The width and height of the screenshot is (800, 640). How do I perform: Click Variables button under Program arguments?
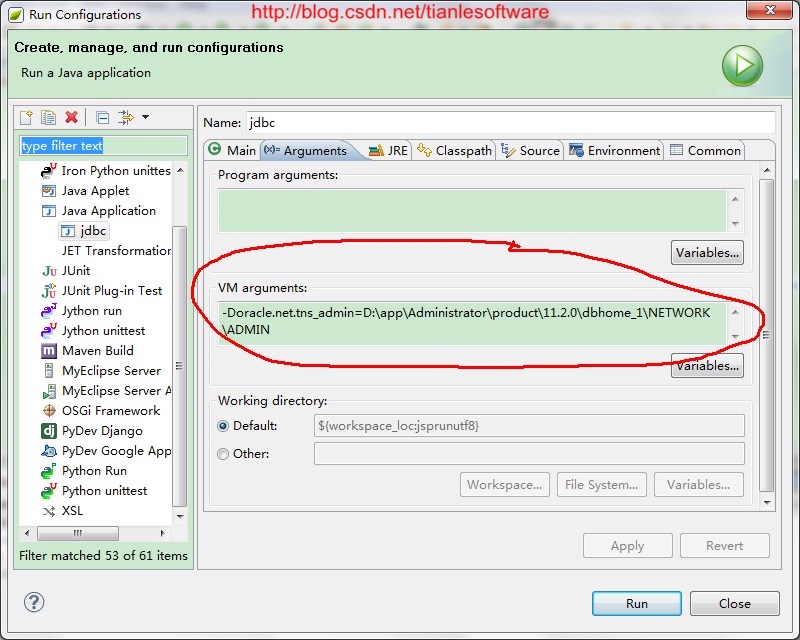click(707, 253)
